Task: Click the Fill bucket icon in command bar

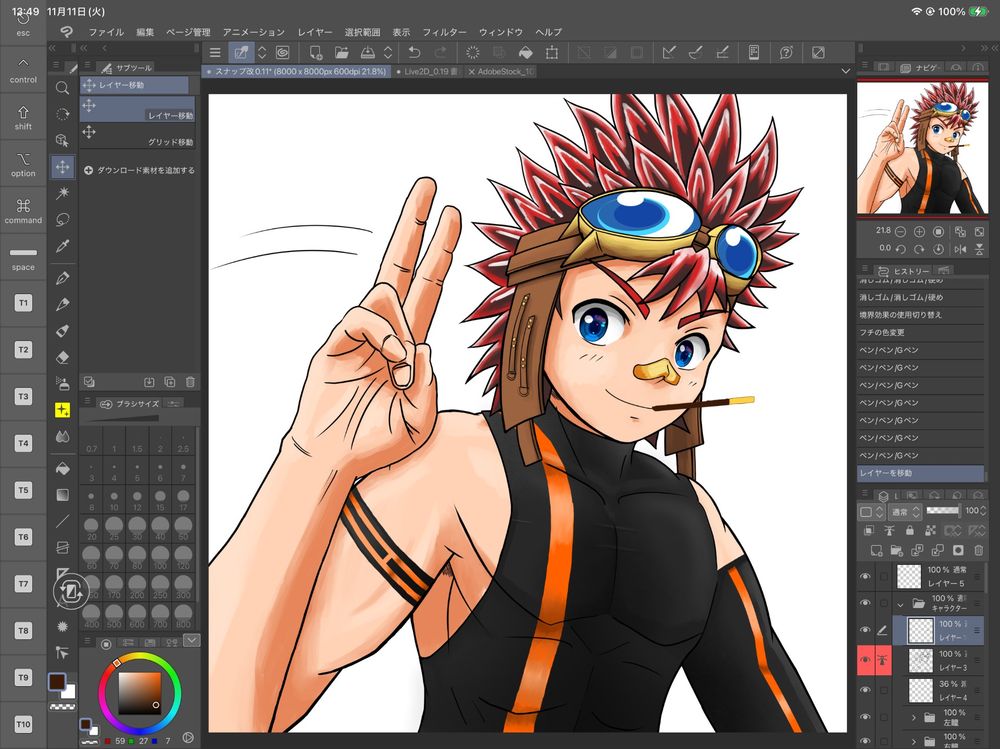Action: tap(526, 52)
